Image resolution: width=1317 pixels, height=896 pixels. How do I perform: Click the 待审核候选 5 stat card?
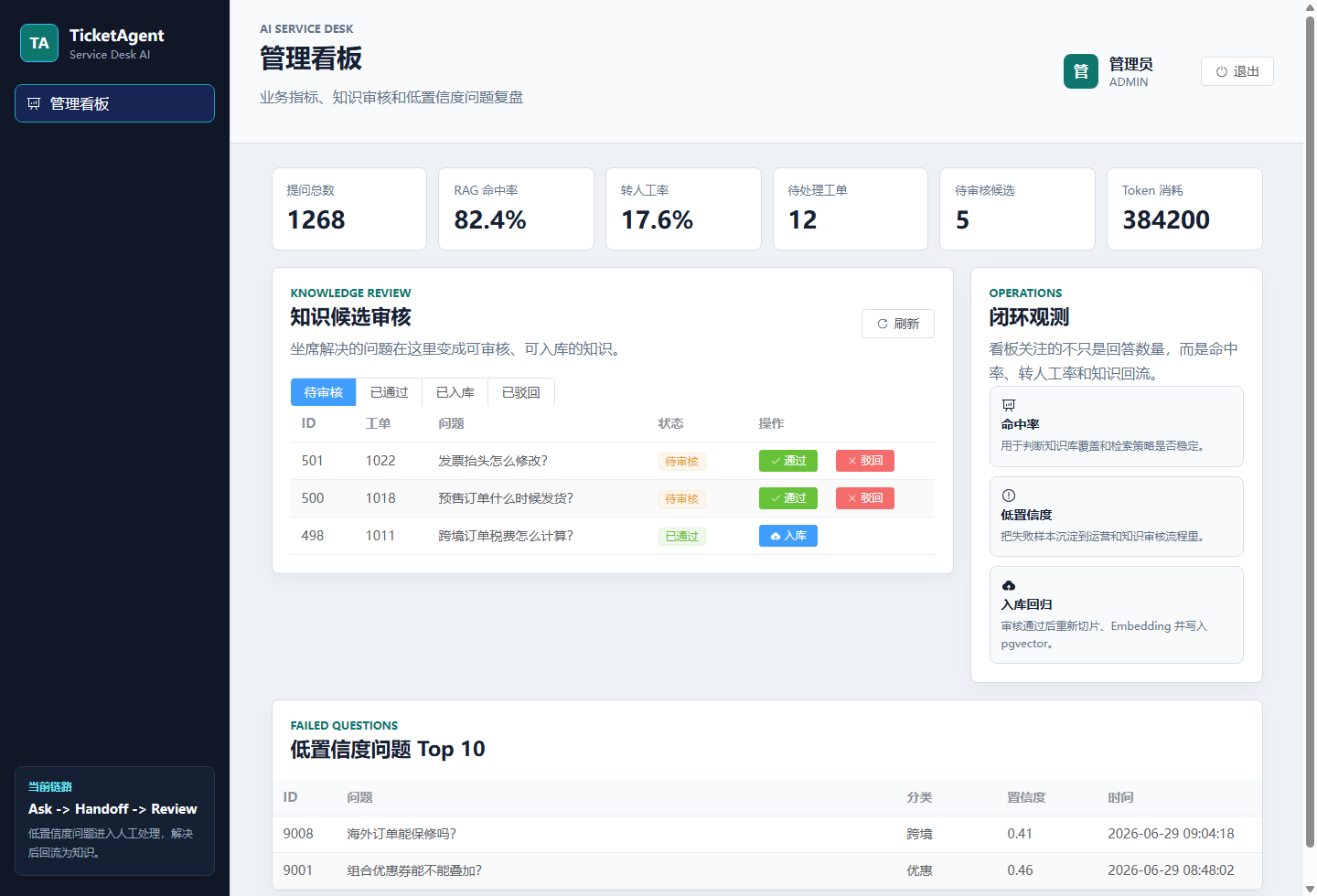pyautogui.click(x=1017, y=208)
